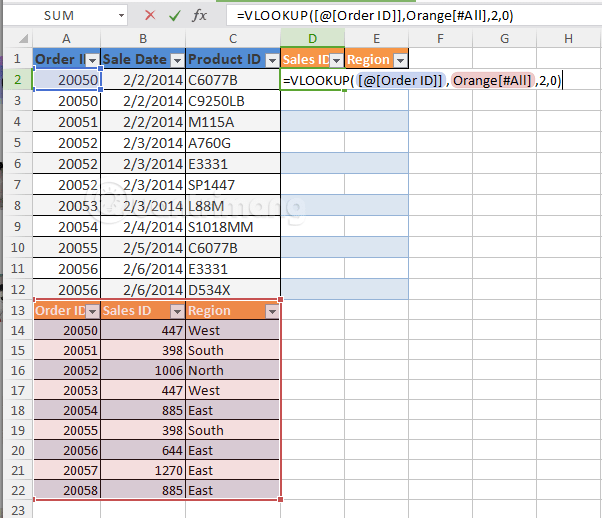
Task: Open the Region filter in row 1
Action: tap(400, 60)
